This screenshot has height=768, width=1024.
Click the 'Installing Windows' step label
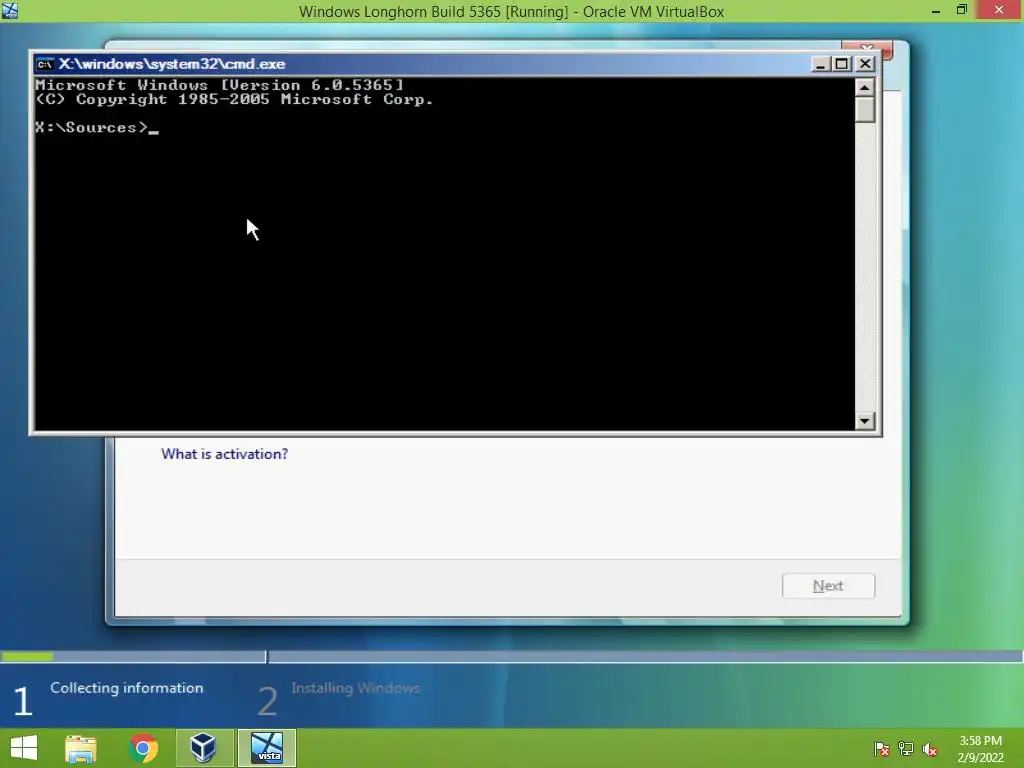click(356, 688)
